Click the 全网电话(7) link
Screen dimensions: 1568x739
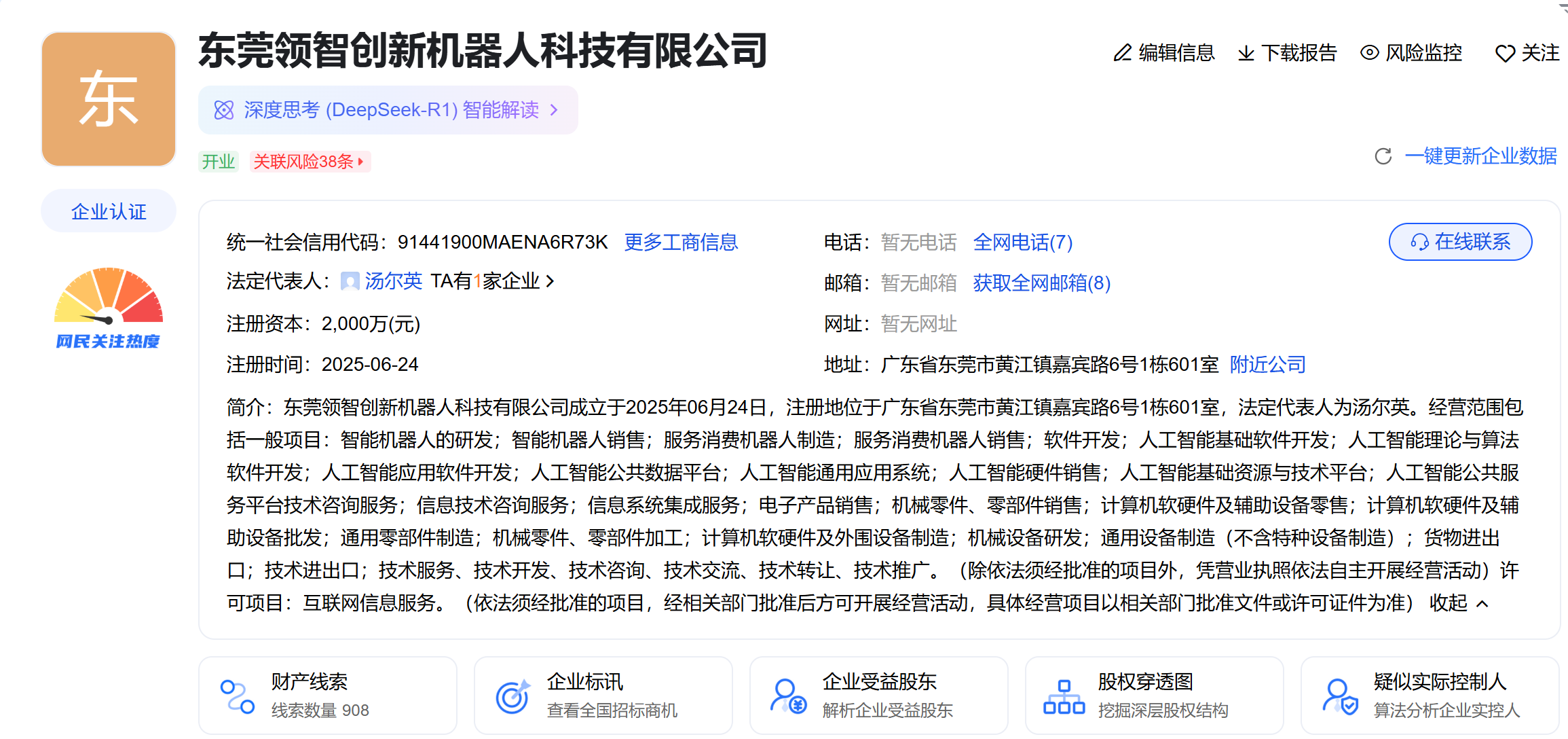[1022, 242]
